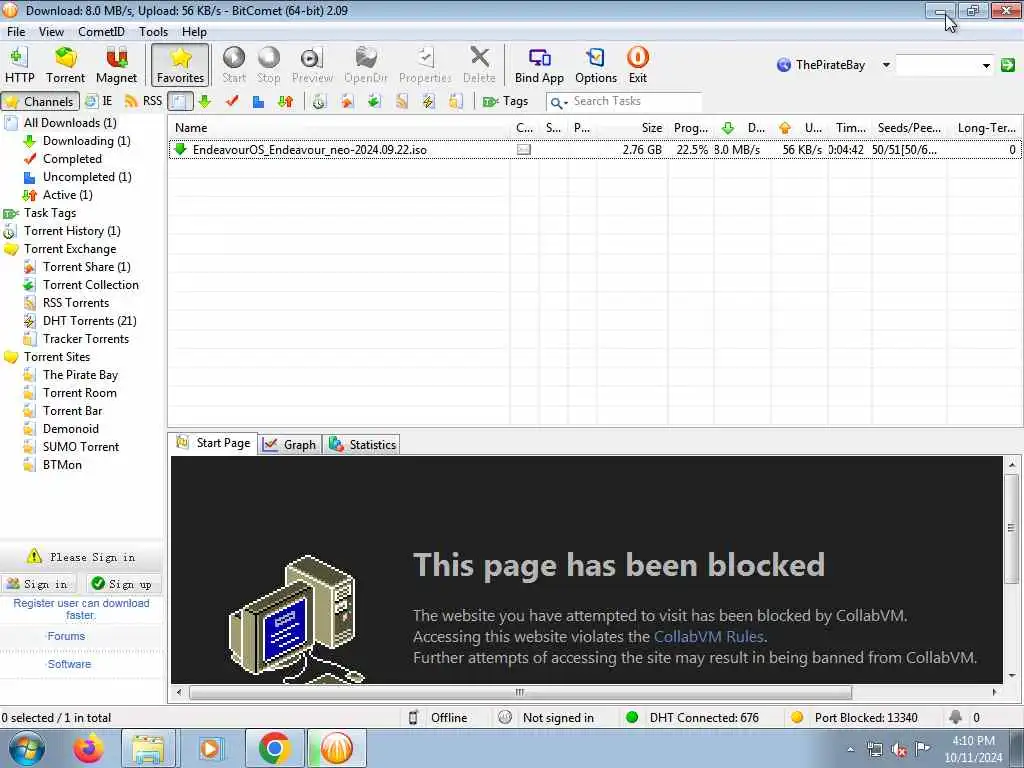Open the Software link
The height and width of the screenshot is (768, 1024).
[x=69, y=664]
